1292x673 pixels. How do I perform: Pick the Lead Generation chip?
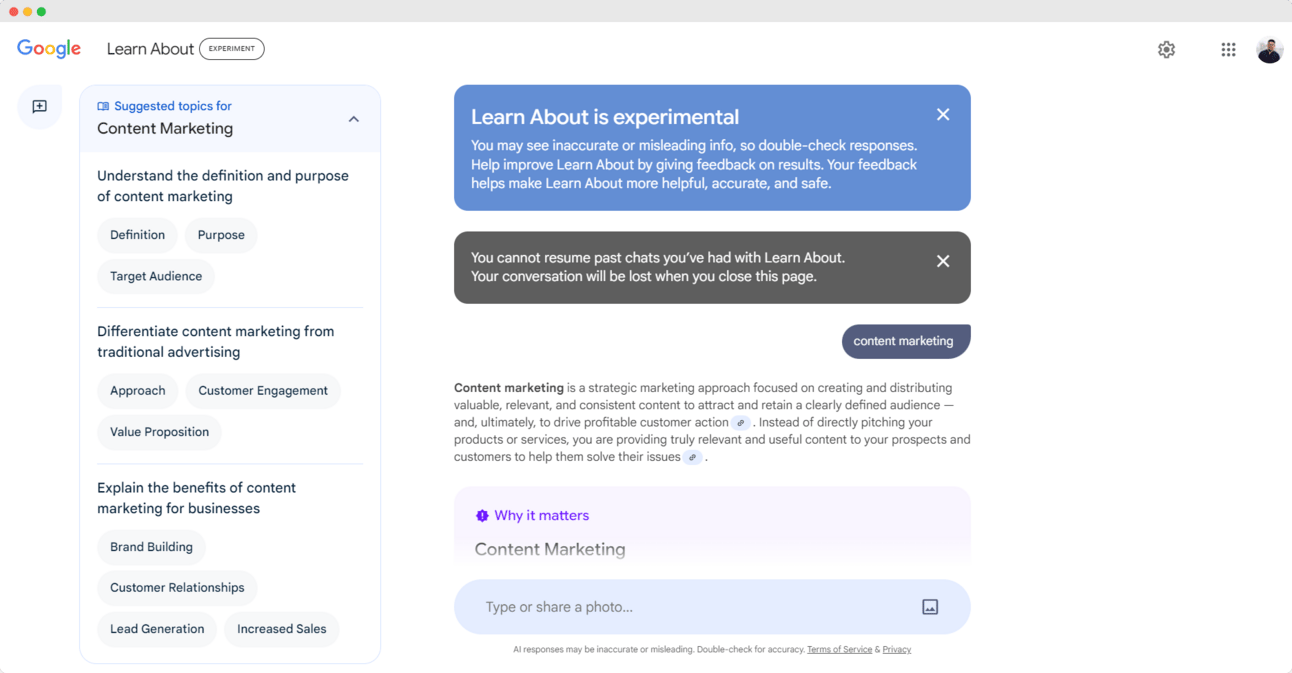point(157,629)
